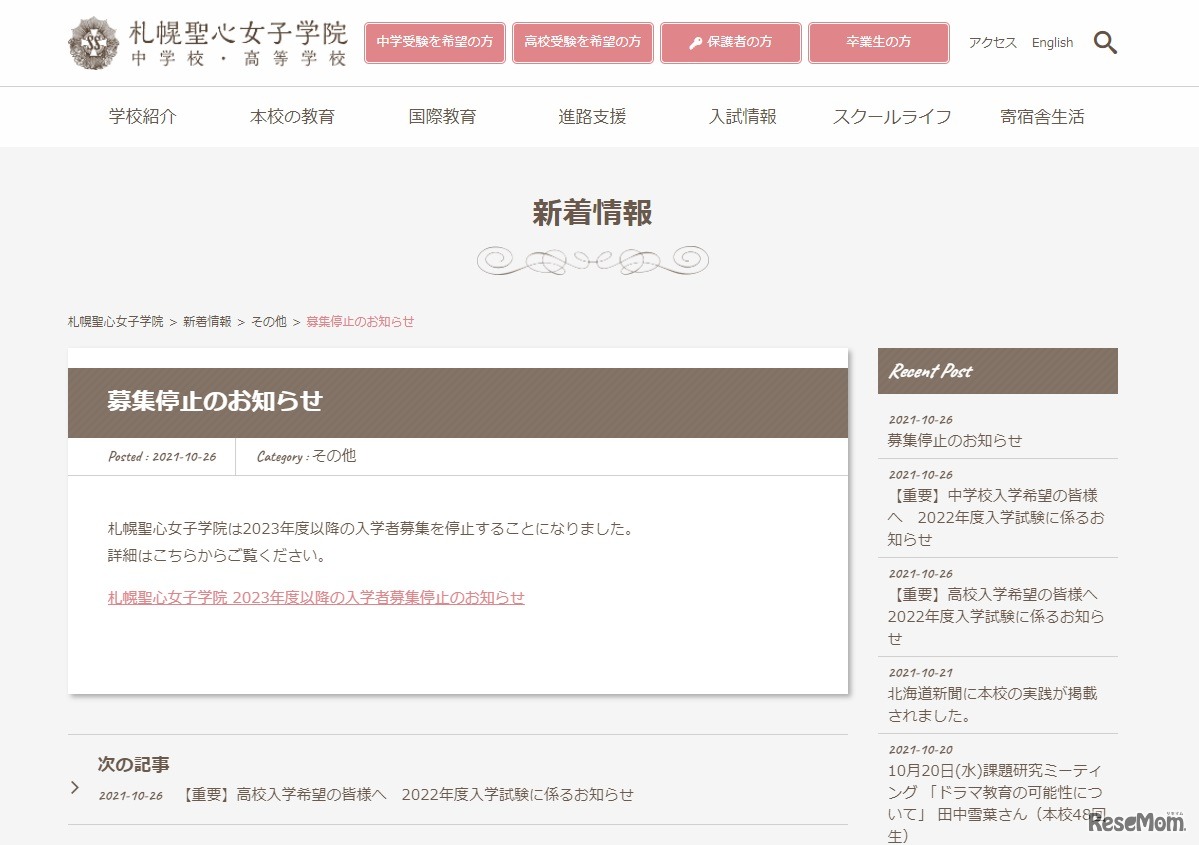This screenshot has height=845, width=1199.
Task: Select the 高校受験を希望の方 button
Action: coord(582,43)
